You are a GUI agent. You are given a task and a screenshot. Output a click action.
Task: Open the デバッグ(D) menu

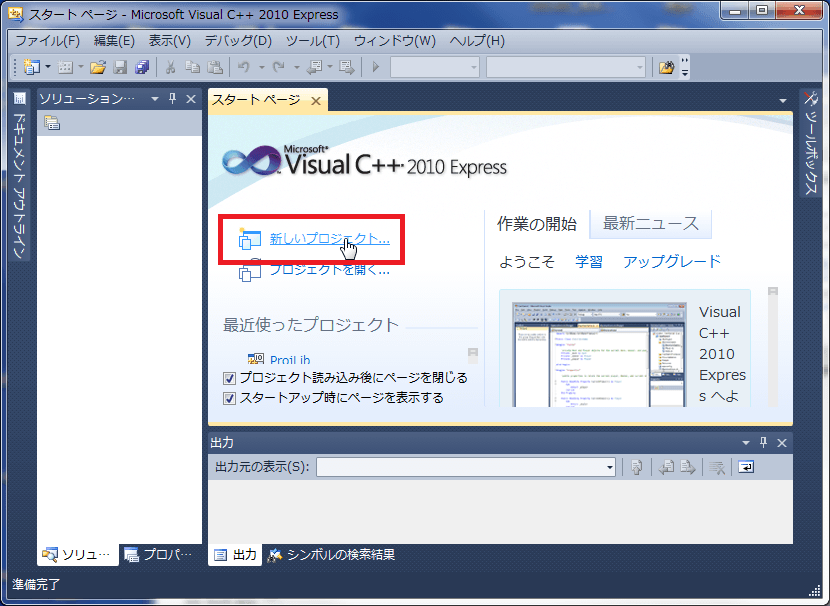(x=238, y=41)
